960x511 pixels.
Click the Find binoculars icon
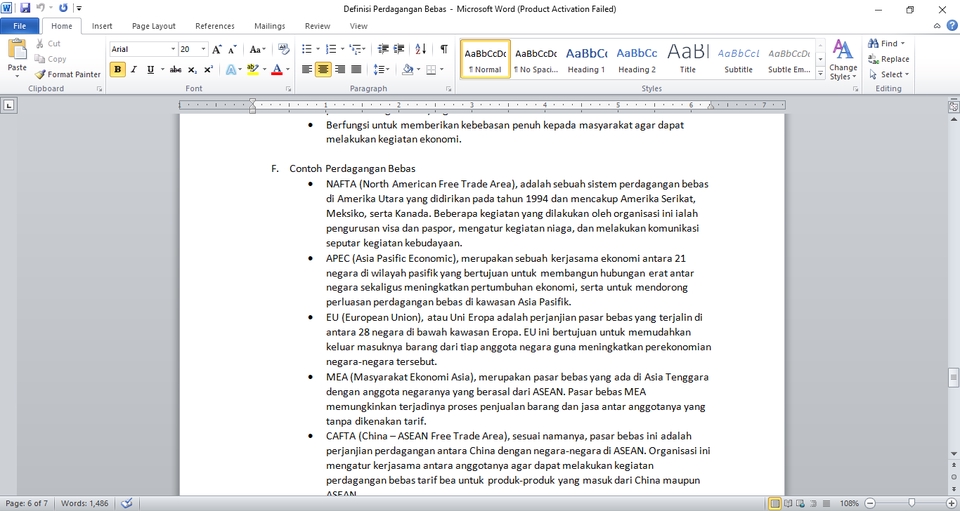(873, 43)
